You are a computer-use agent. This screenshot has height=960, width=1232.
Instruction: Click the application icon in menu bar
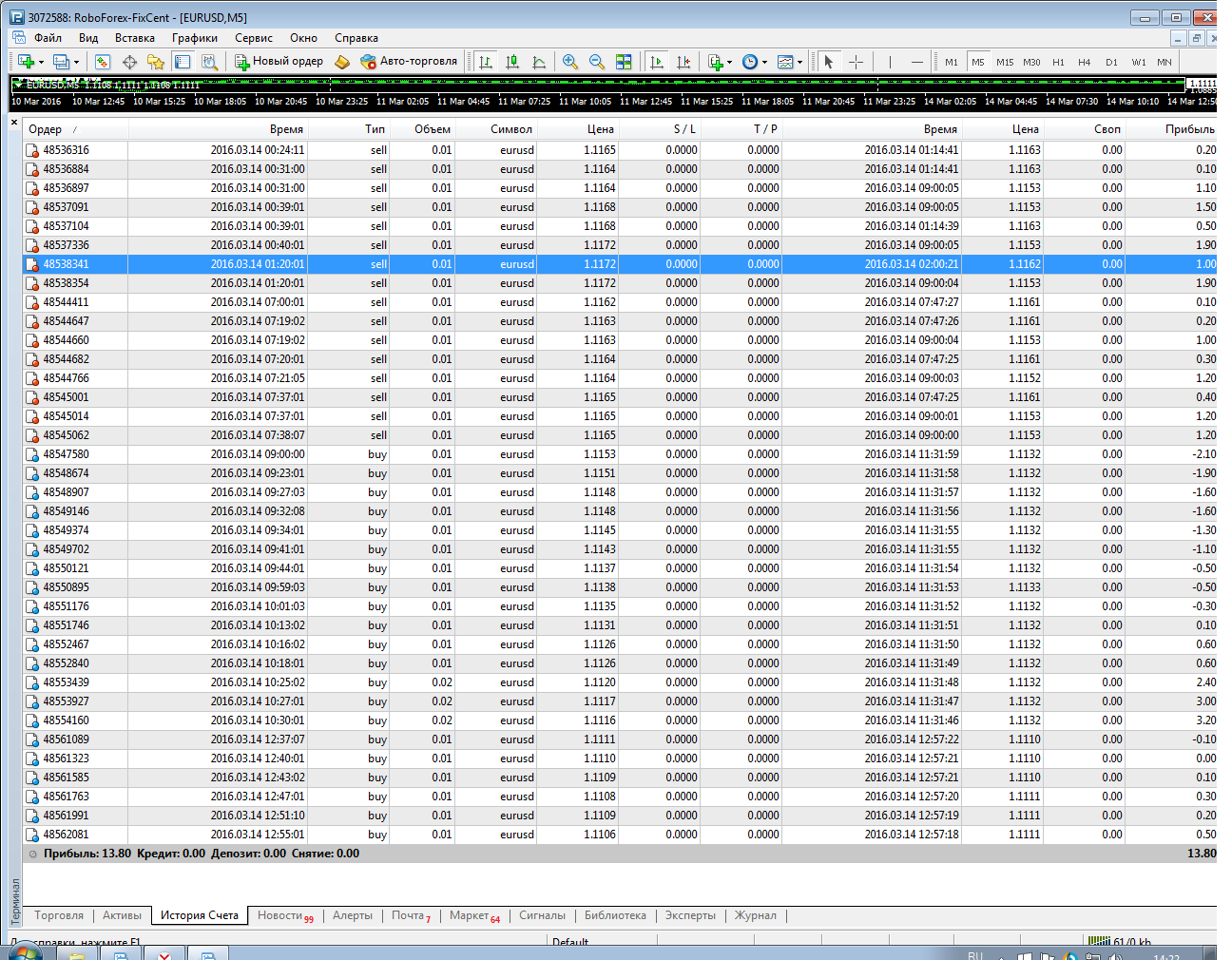click(19, 38)
